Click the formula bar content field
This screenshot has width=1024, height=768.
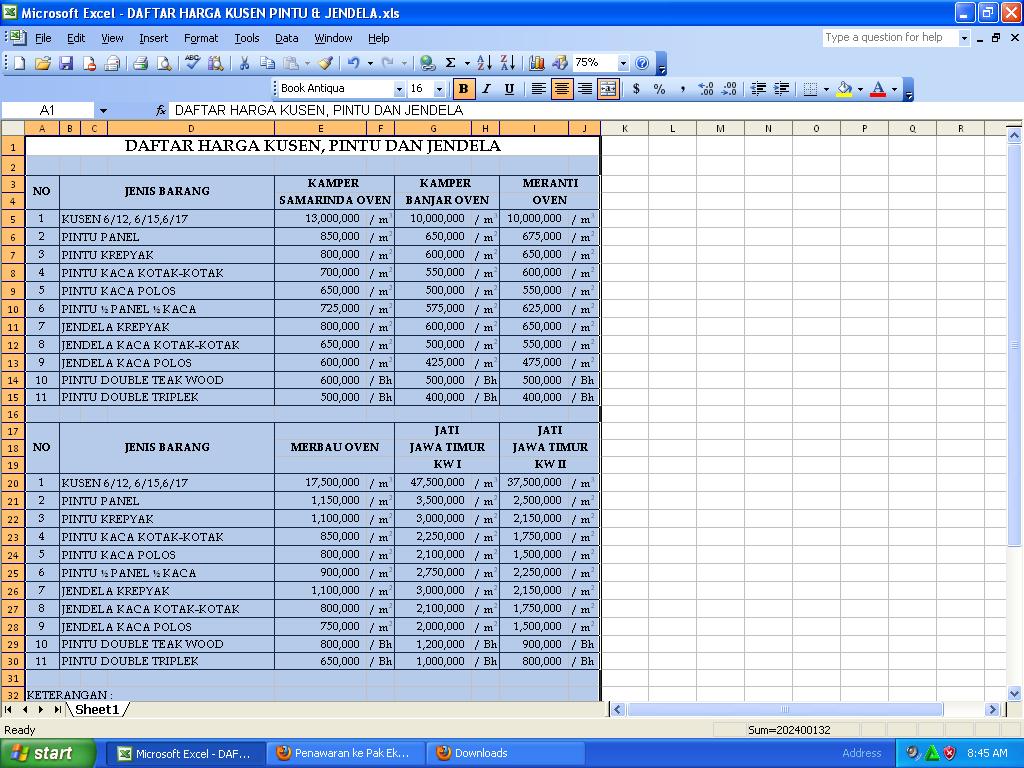tap(594, 111)
